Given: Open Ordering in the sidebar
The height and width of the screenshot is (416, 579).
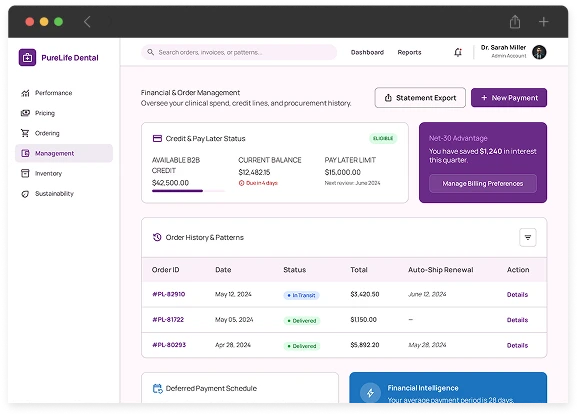Looking at the screenshot, I should [64, 133].
